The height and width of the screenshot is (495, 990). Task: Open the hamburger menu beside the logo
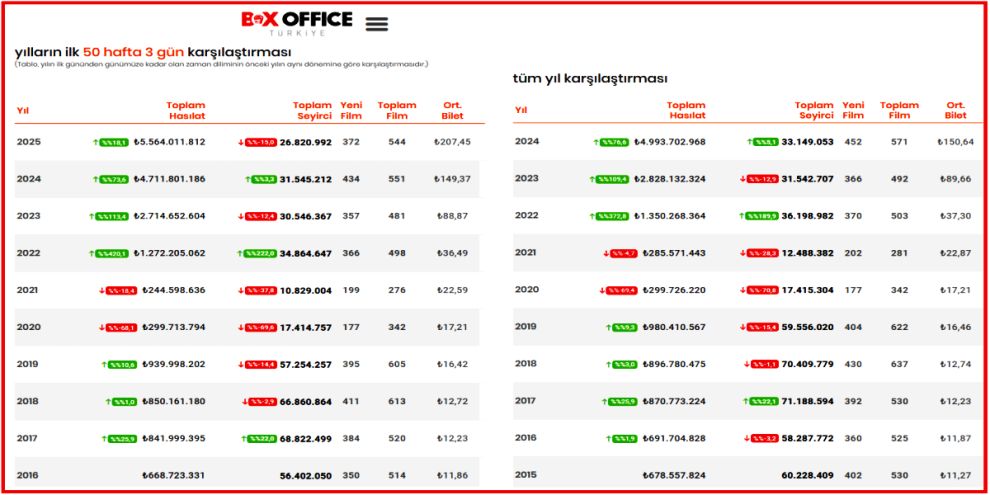click(377, 24)
